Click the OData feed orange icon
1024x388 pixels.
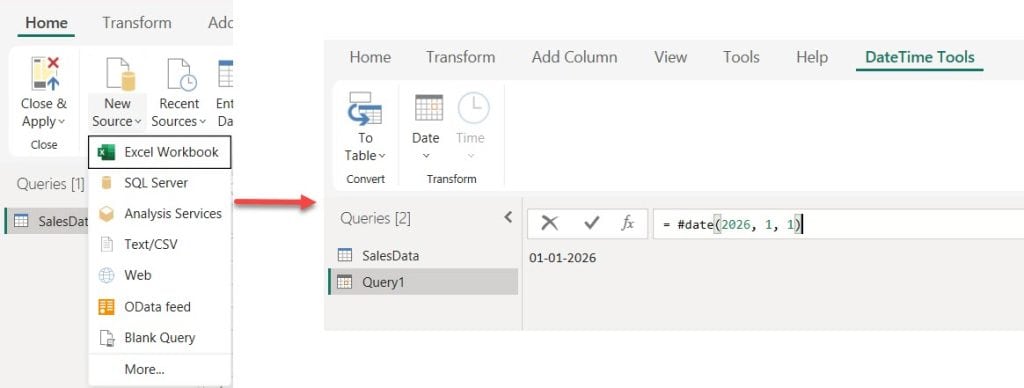(x=106, y=306)
